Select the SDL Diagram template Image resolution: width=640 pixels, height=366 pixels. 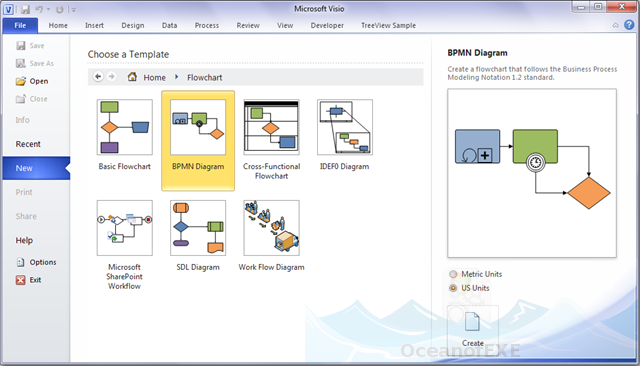click(x=198, y=235)
